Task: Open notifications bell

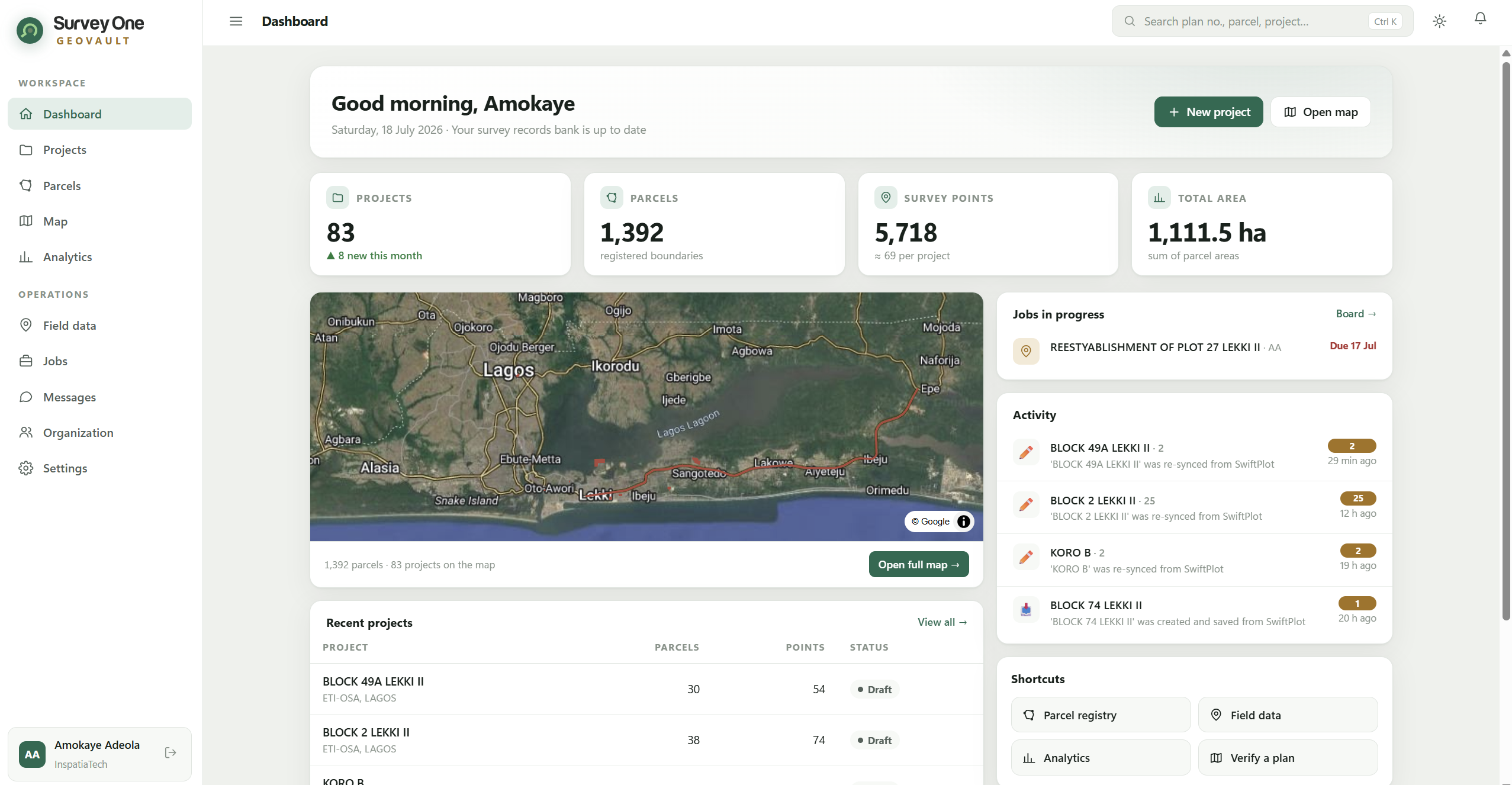Action: 1480,19
